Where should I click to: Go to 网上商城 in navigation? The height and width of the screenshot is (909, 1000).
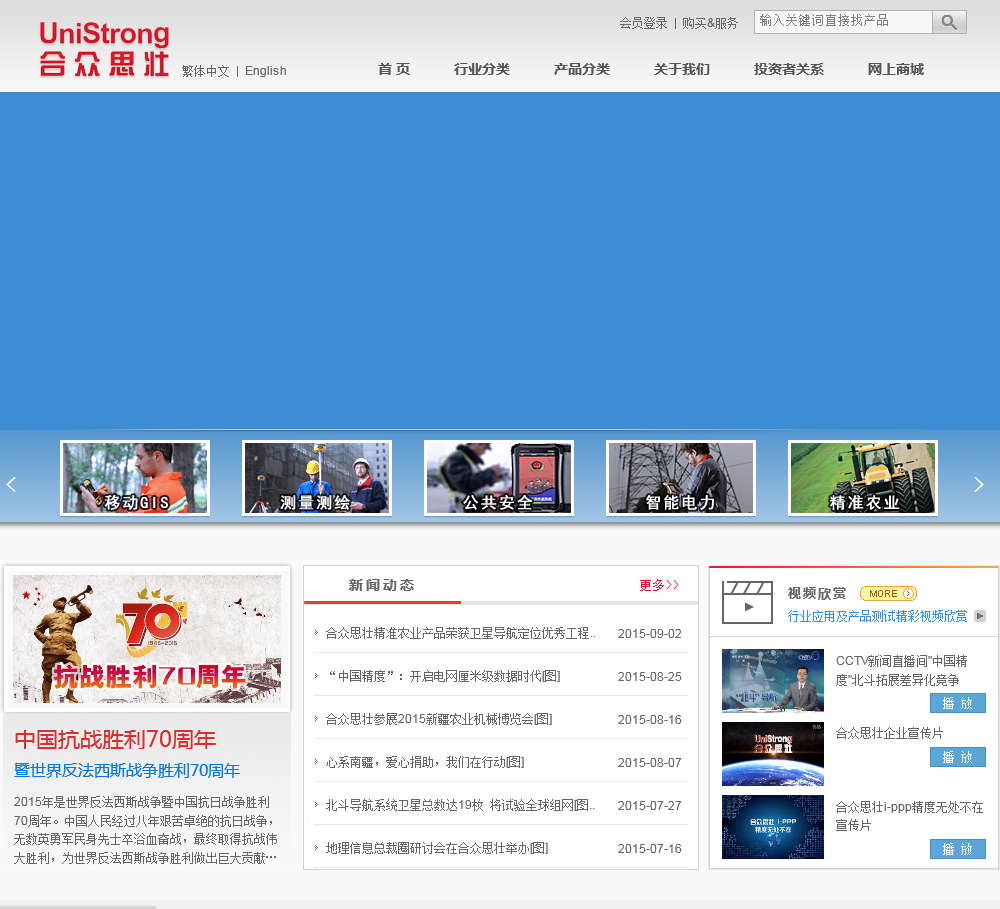tap(895, 69)
